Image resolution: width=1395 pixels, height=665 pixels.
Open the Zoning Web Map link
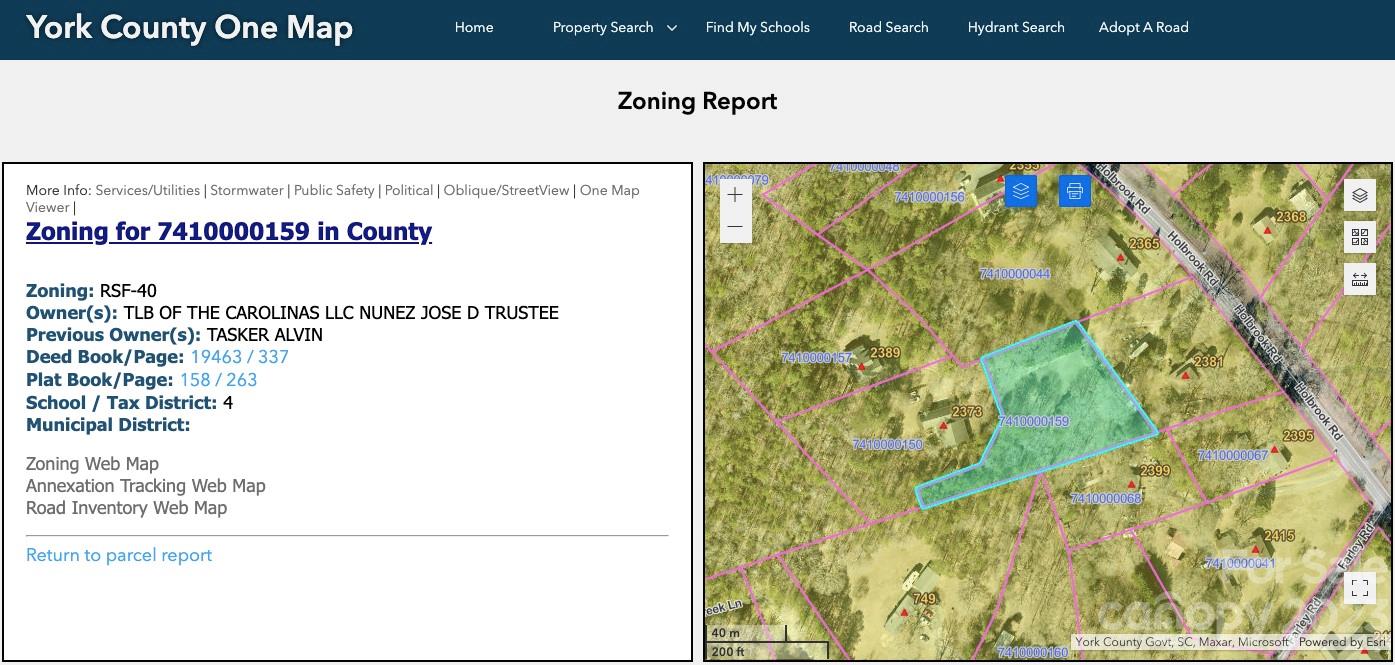coord(92,464)
